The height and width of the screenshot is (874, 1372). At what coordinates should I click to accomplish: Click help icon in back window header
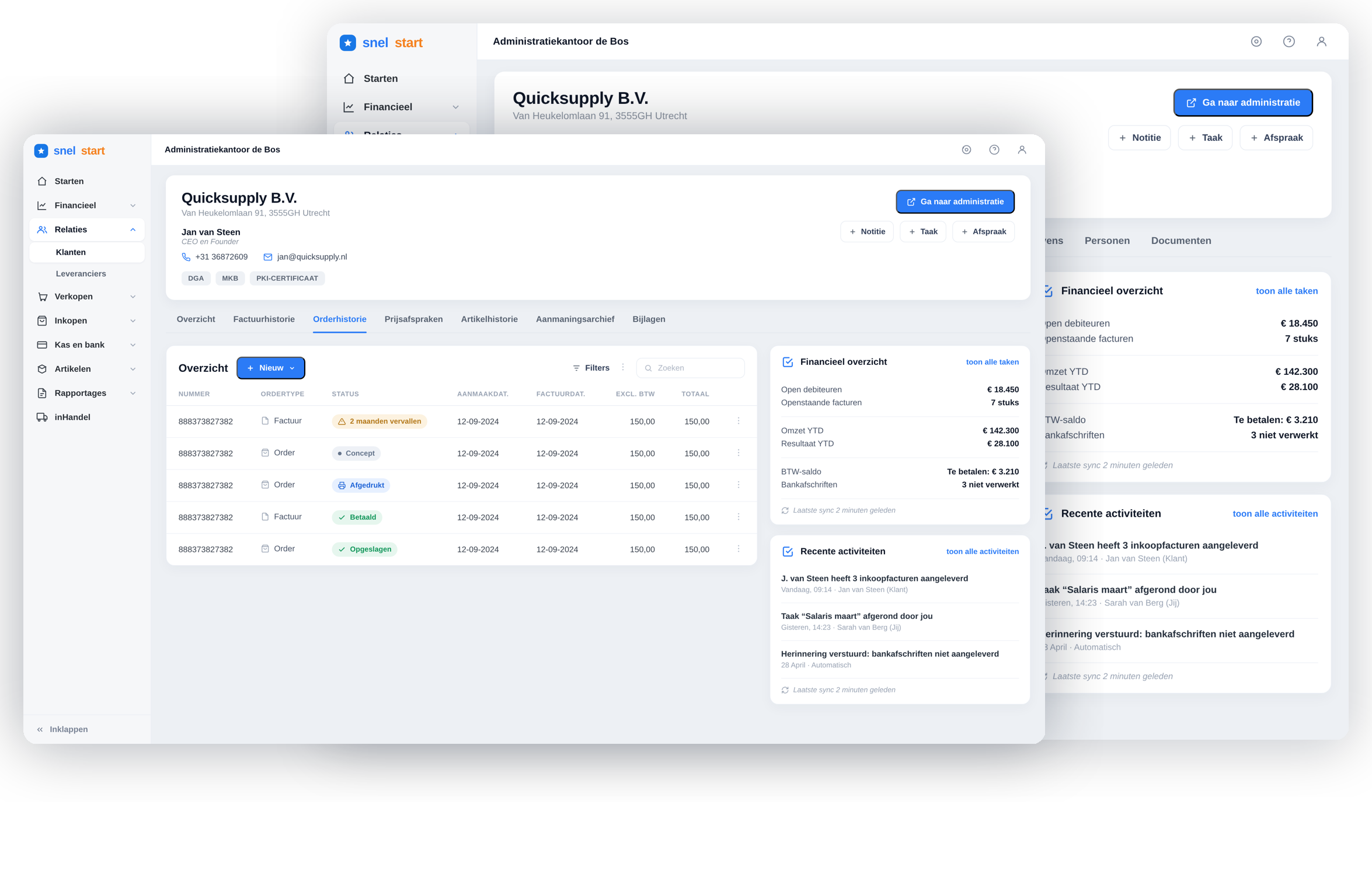1289,41
